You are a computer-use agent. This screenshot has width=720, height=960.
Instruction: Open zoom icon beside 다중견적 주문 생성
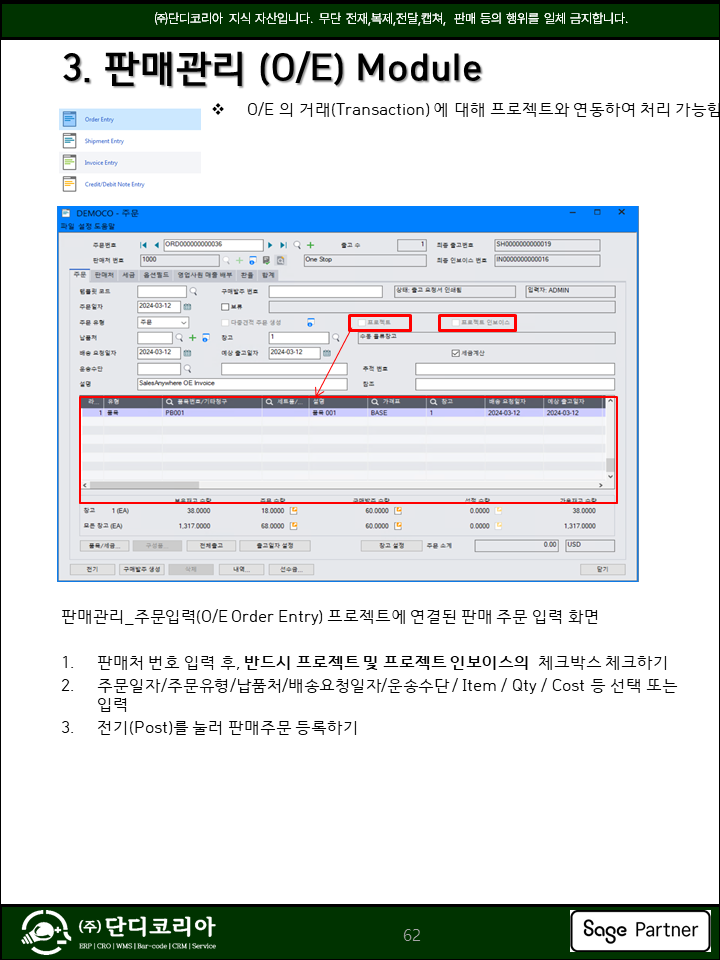(310, 322)
